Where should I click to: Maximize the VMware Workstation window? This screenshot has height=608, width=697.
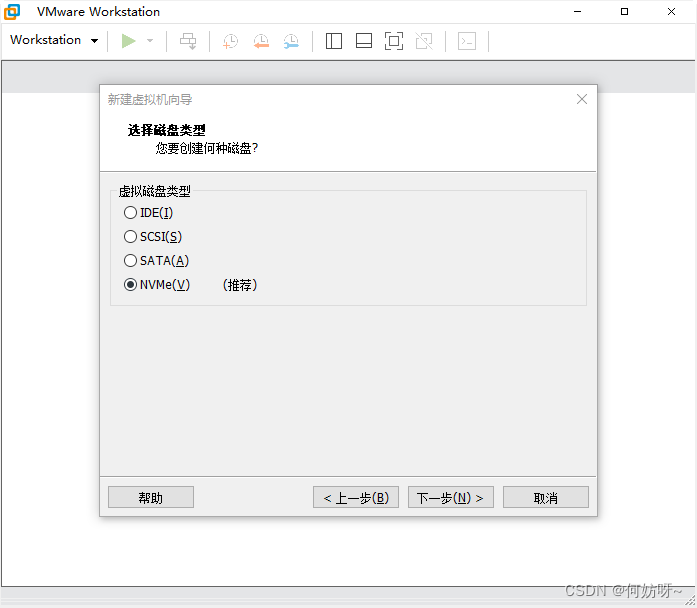click(x=625, y=12)
